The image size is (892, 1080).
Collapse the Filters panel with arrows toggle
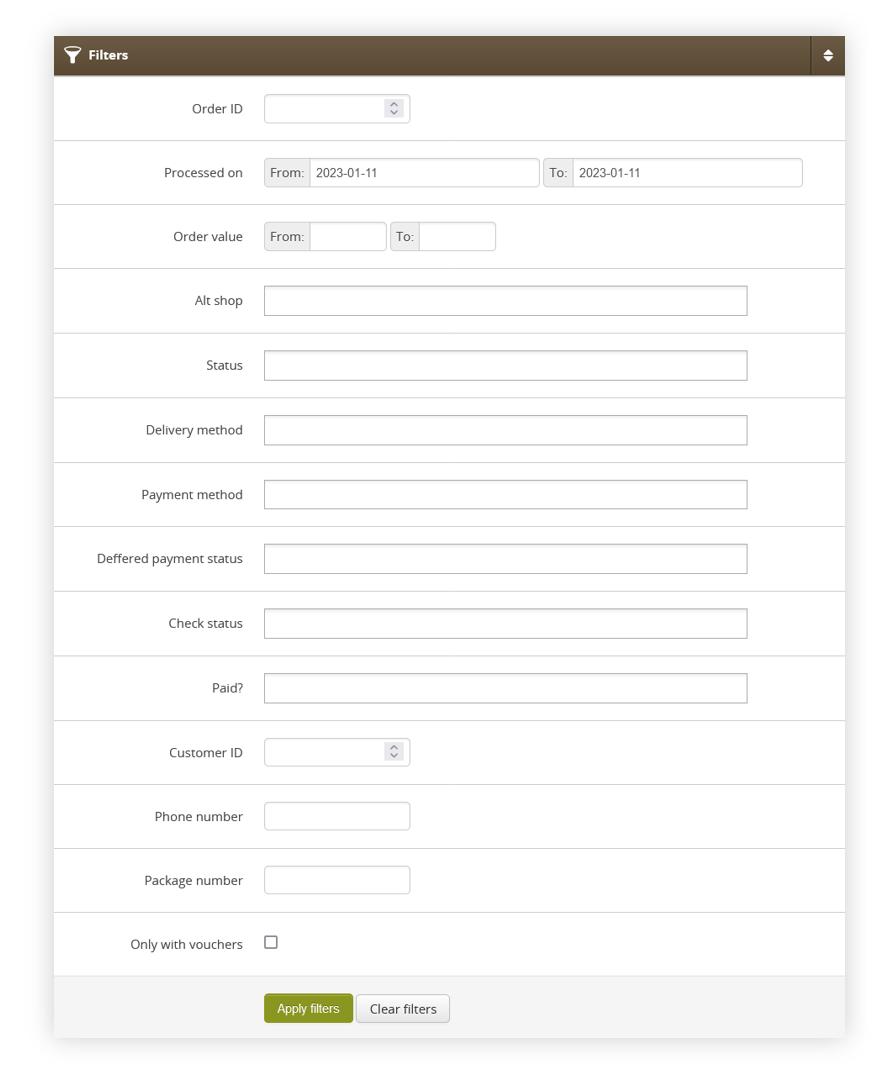[x=828, y=56]
